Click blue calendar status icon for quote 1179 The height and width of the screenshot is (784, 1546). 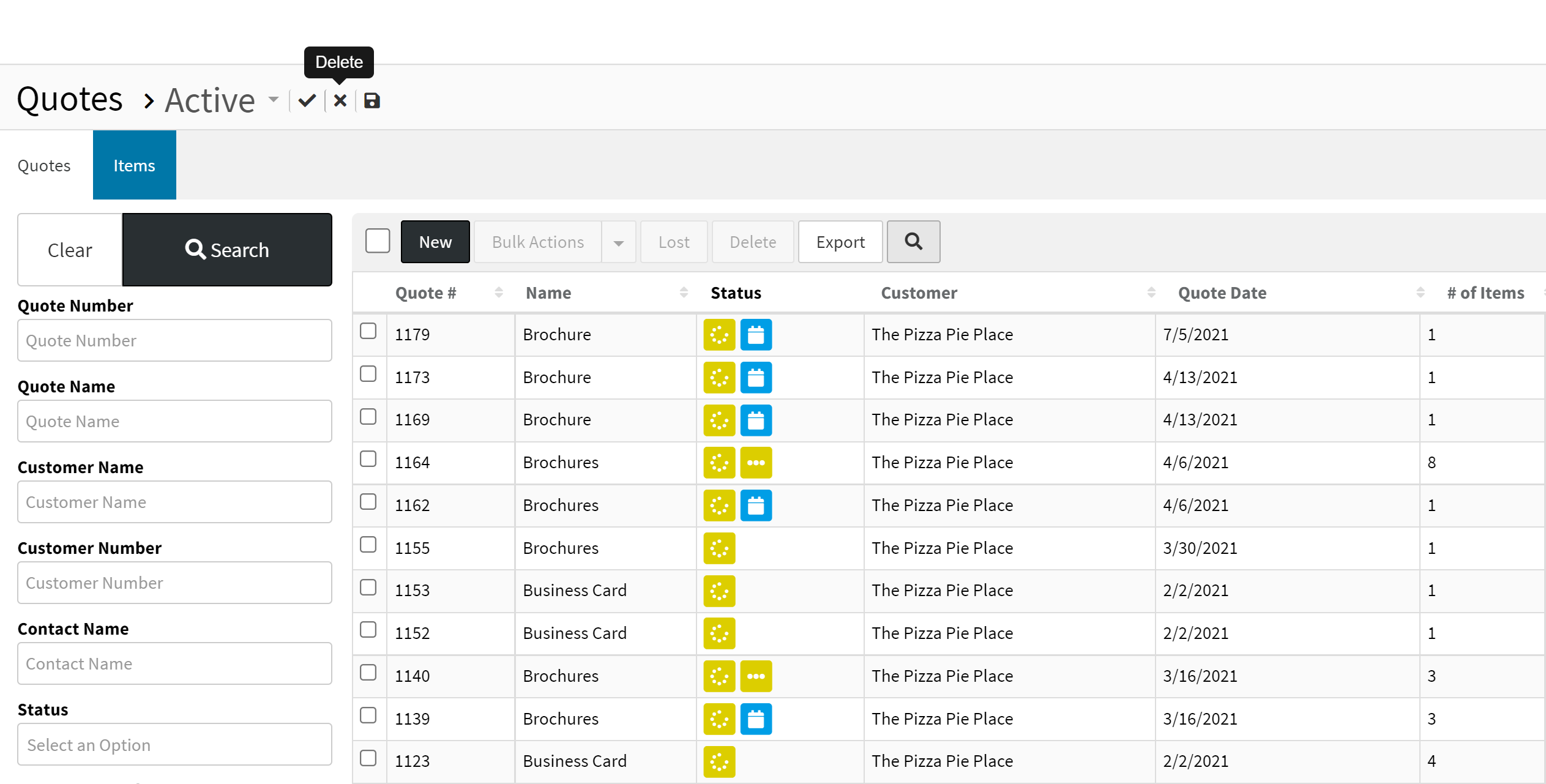pyautogui.click(x=756, y=335)
